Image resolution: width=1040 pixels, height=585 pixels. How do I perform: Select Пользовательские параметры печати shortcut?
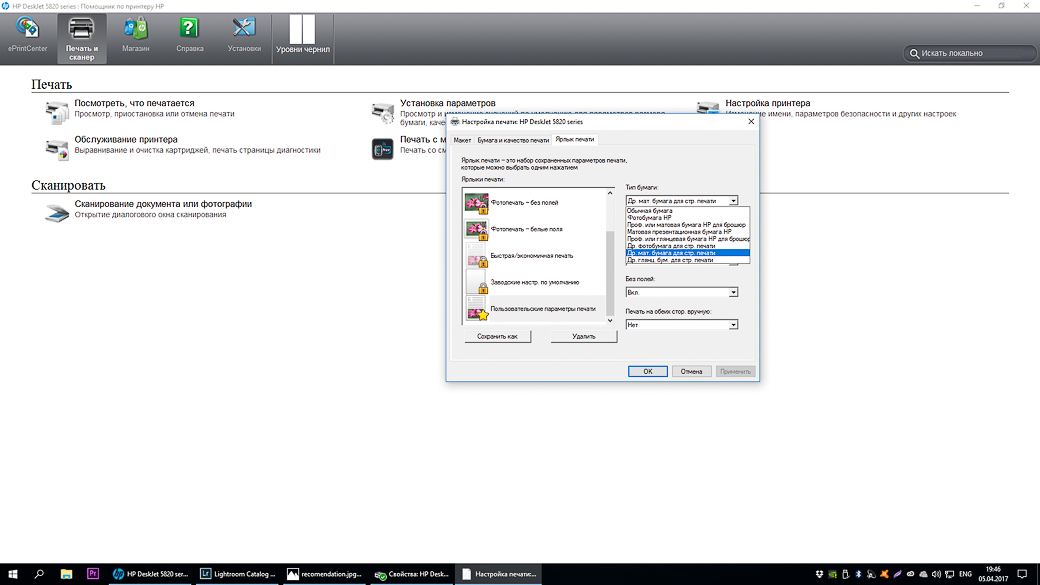534,308
